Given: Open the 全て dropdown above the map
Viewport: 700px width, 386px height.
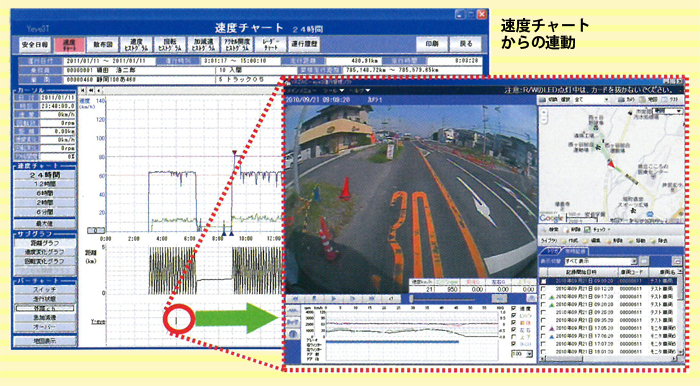Looking at the screenshot, I should point(592,100).
